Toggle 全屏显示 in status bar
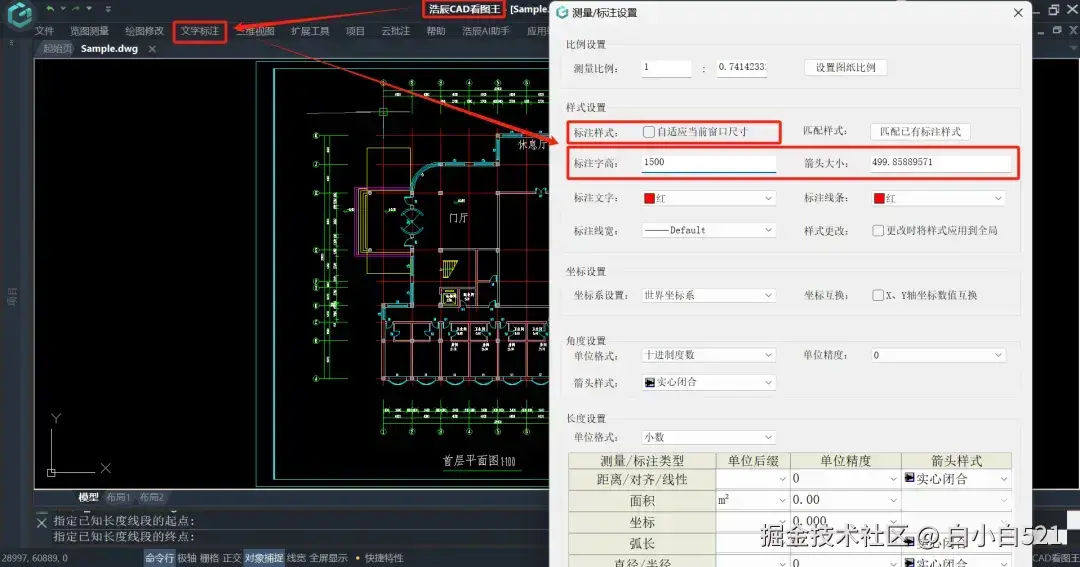This screenshot has height=567, width=1080. (x=329, y=558)
